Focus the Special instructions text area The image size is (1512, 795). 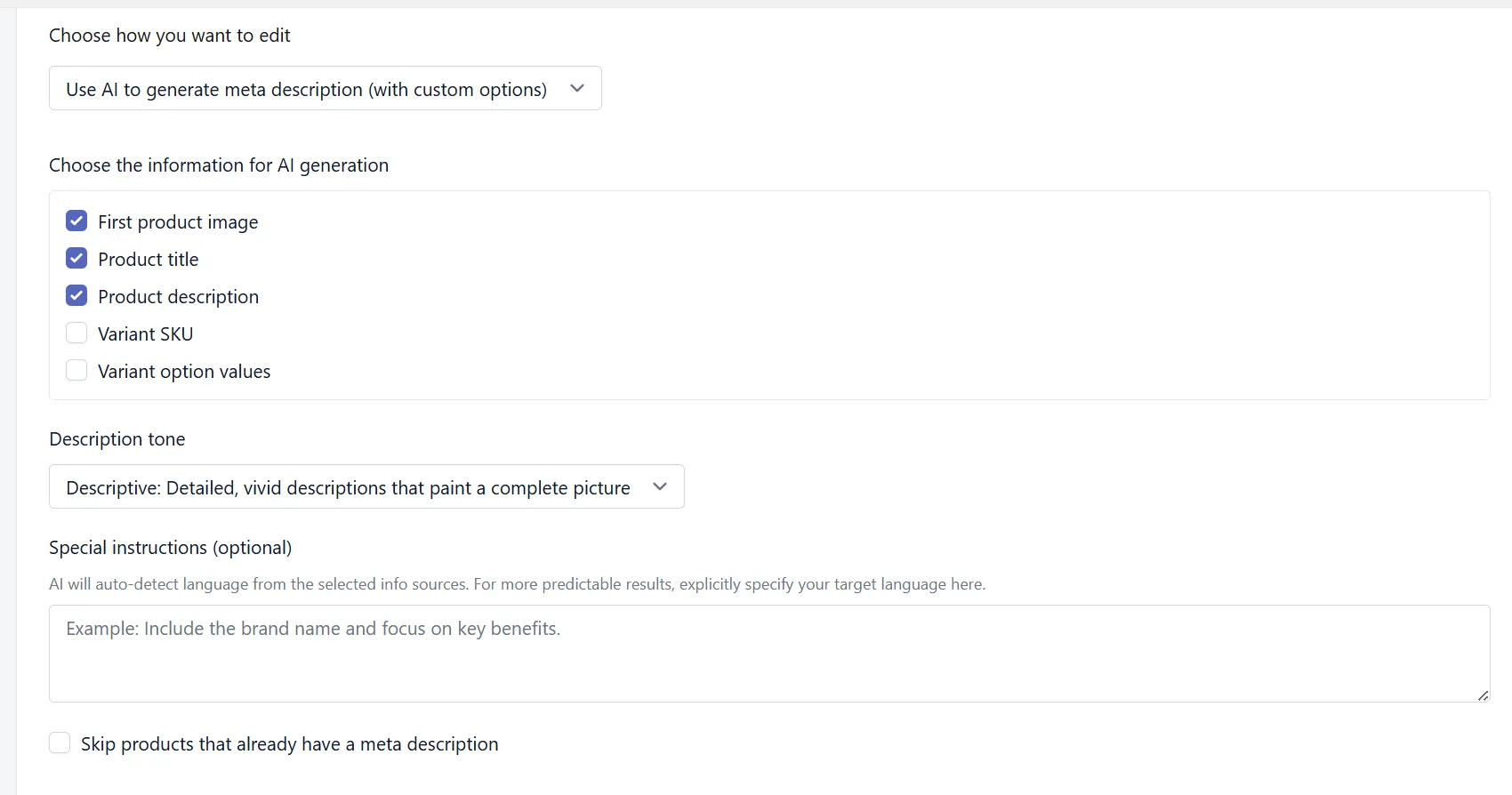(769, 654)
